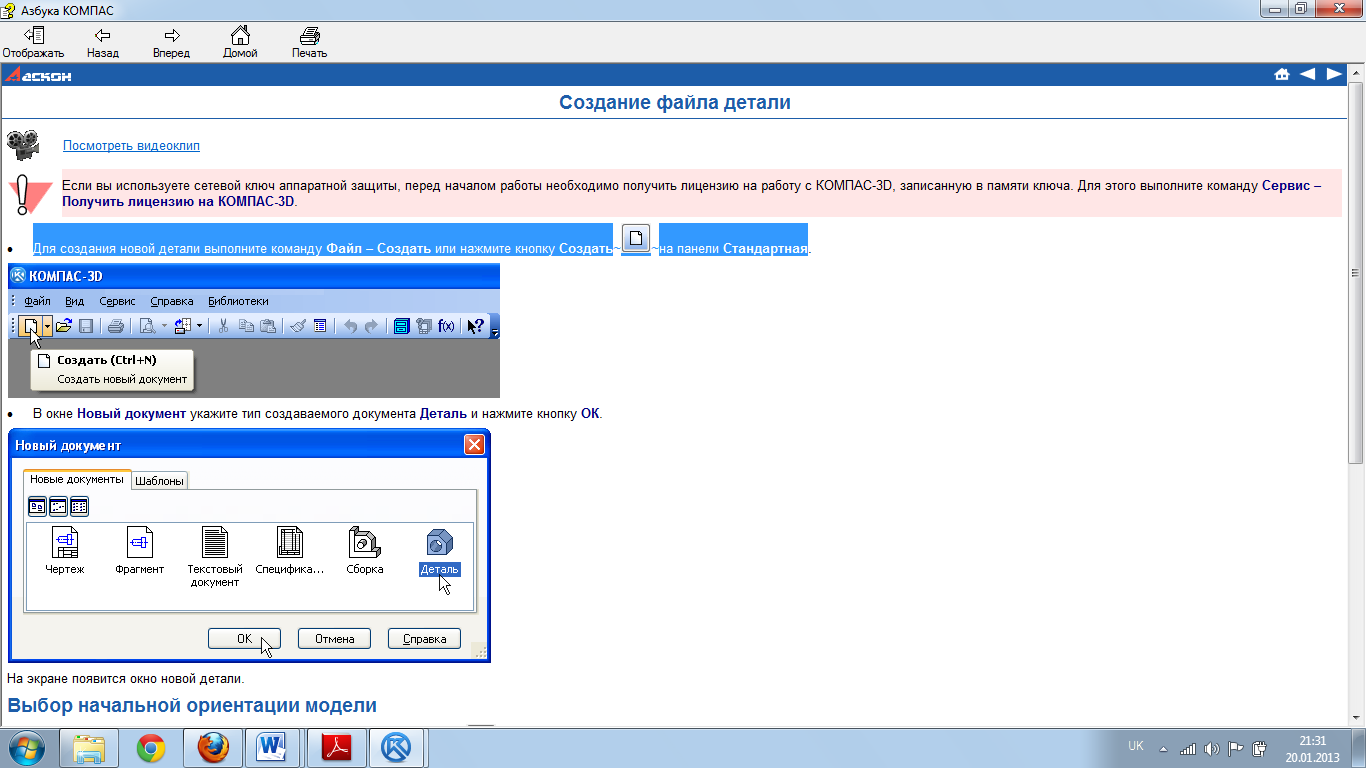Expand the arrow beside illustrated Создать icon
The width and height of the screenshot is (1366, 768).
tap(47, 326)
